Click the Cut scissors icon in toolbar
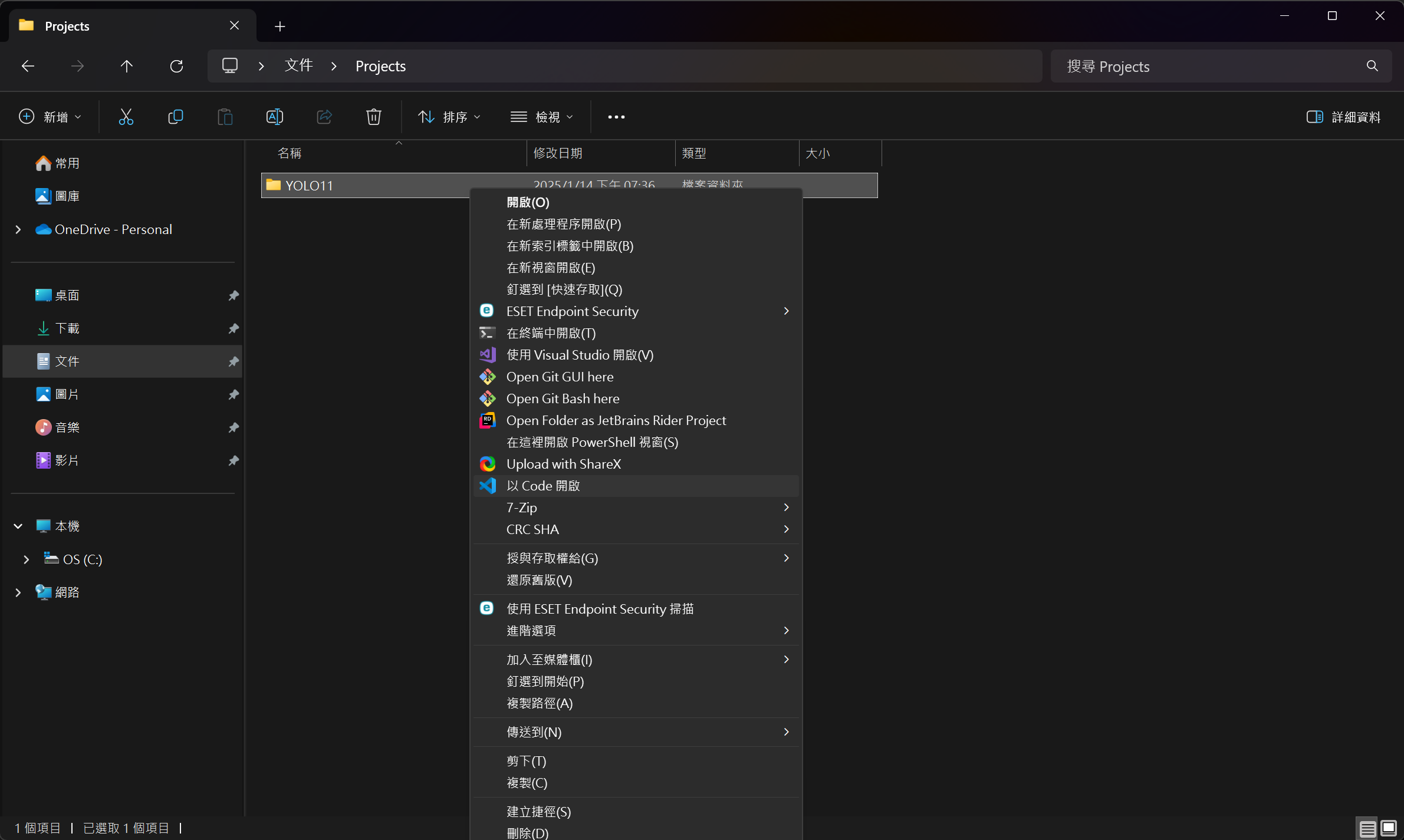The height and width of the screenshot is (840, 1404). click(x=126, y=117)
